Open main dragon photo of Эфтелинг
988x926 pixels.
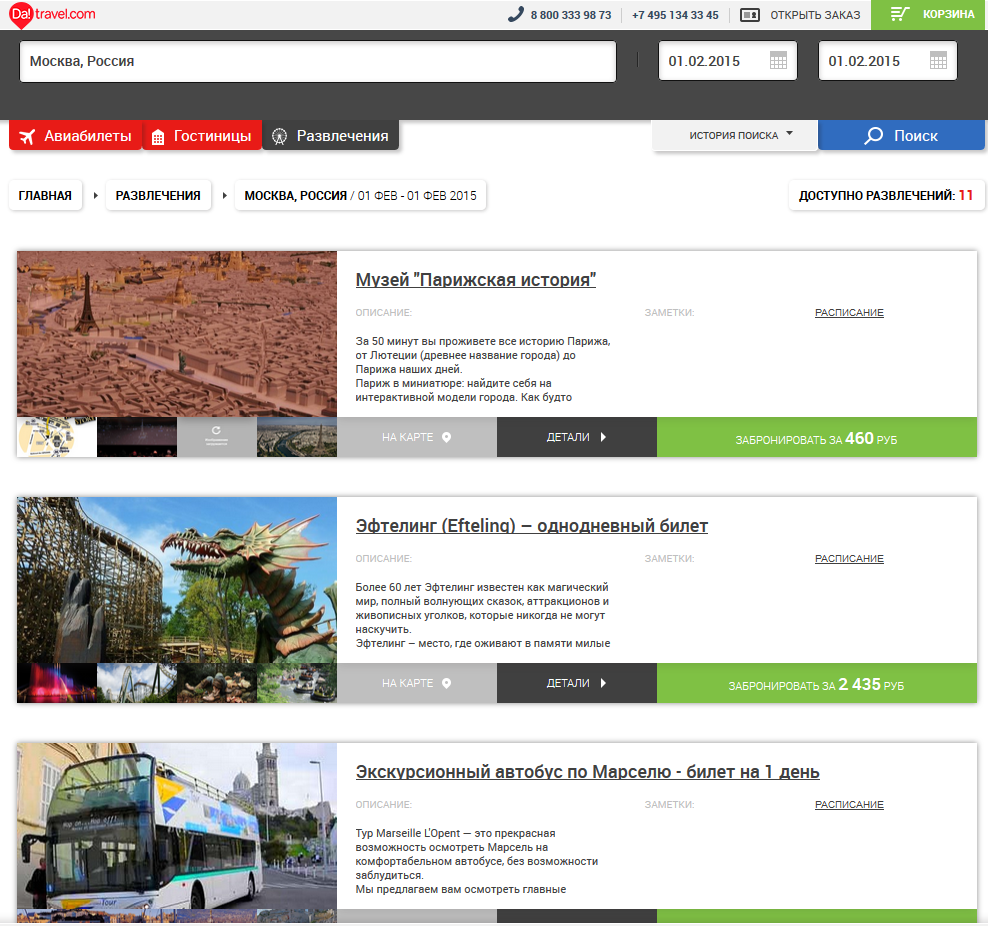[177, 580]
